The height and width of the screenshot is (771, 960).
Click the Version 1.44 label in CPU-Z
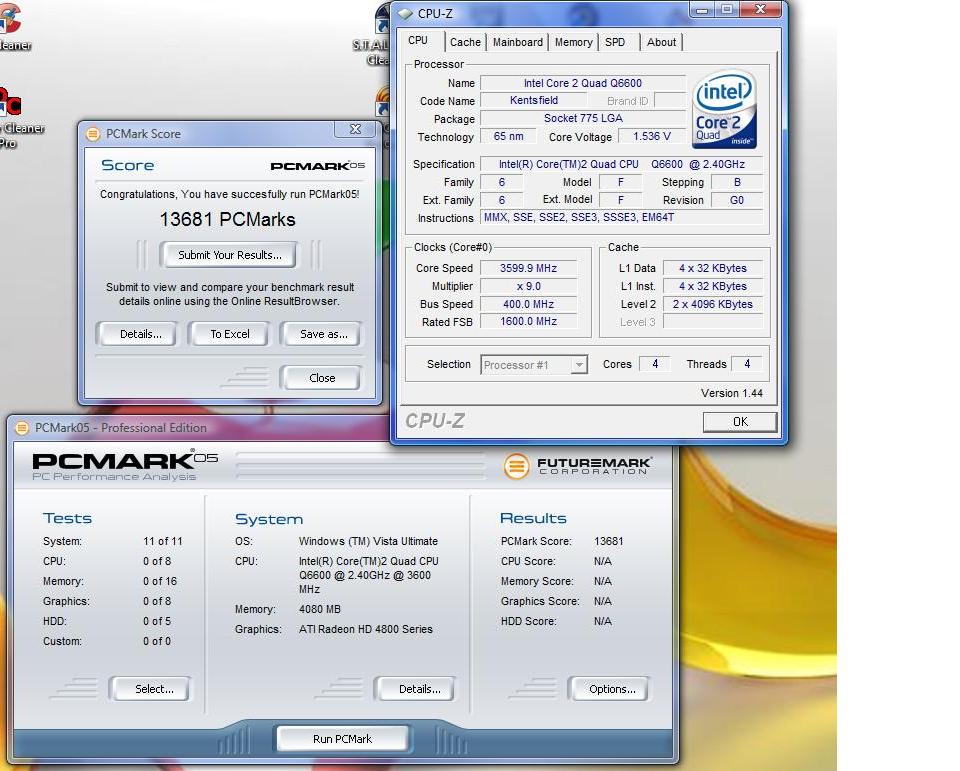coord(732,393)
